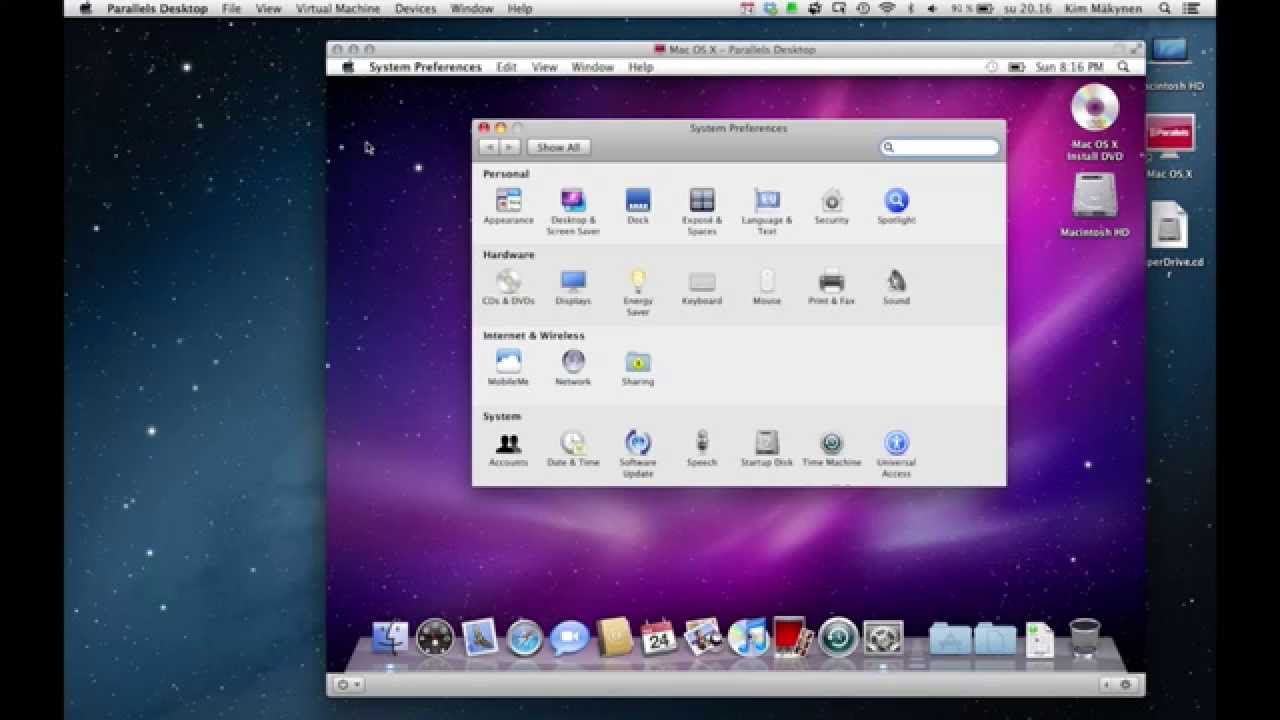Viewport: 1280px width, 720px height.
Task: Expand the gear dropdown in Parallels status bar
Action: point(349,685)
